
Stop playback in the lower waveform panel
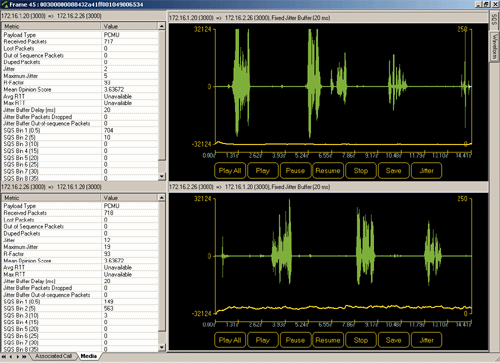click(x=361, y=340)
